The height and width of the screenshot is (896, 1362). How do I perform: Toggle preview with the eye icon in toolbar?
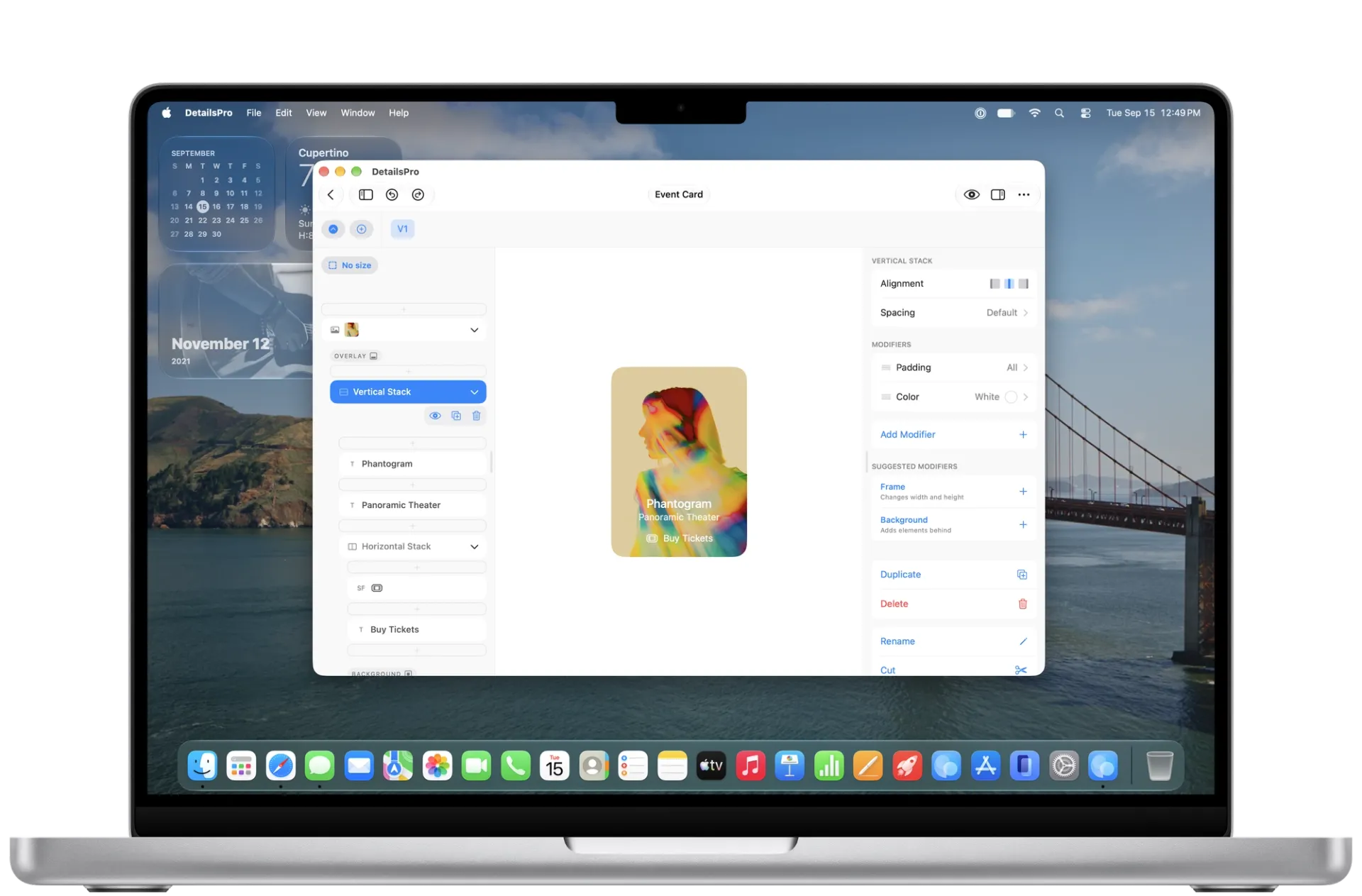[x=971, y=194]
